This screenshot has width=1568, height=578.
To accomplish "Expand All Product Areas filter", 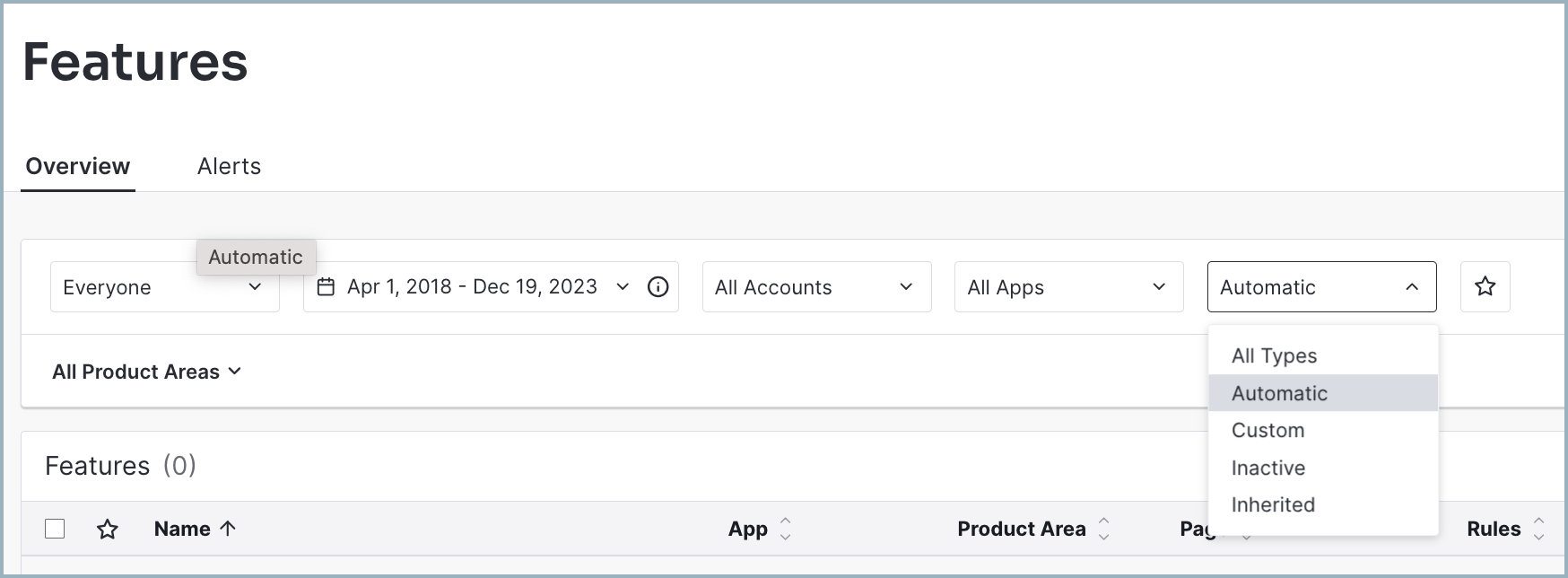I will click(x=147, y=372).
